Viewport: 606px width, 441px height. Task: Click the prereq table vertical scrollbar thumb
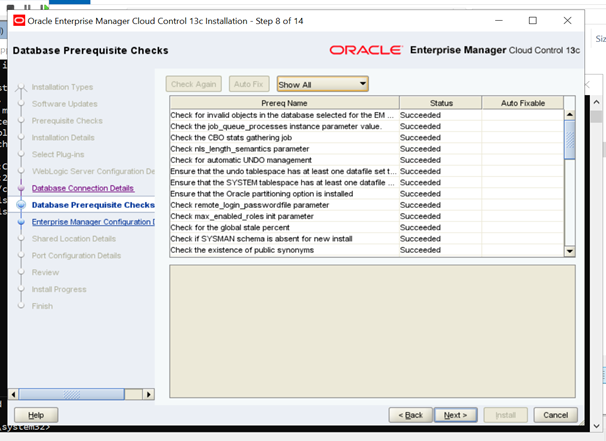coord(570,135)
